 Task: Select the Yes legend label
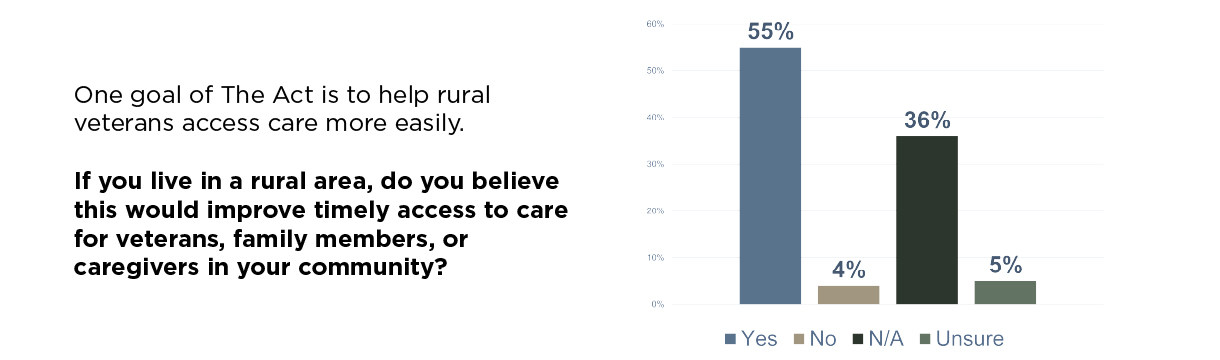758,339
